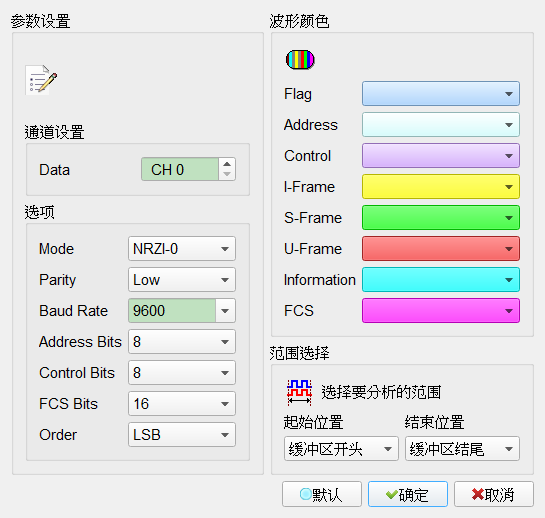Choose the I-Frame yellow color swatch
The height and width of the screenshot is (518, 545).
tap(441, 186)
